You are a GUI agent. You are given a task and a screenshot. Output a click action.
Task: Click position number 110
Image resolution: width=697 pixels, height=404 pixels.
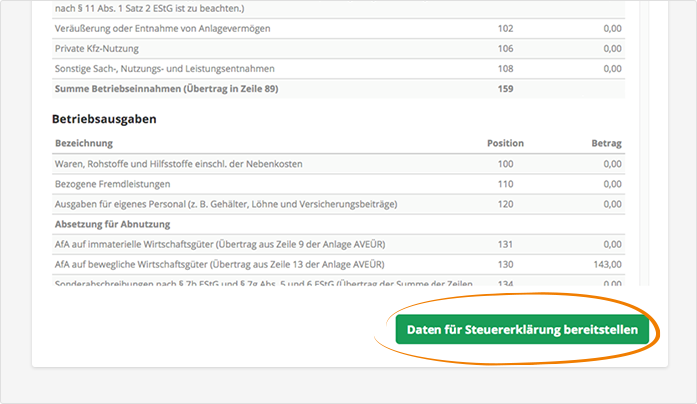(505, 184)
